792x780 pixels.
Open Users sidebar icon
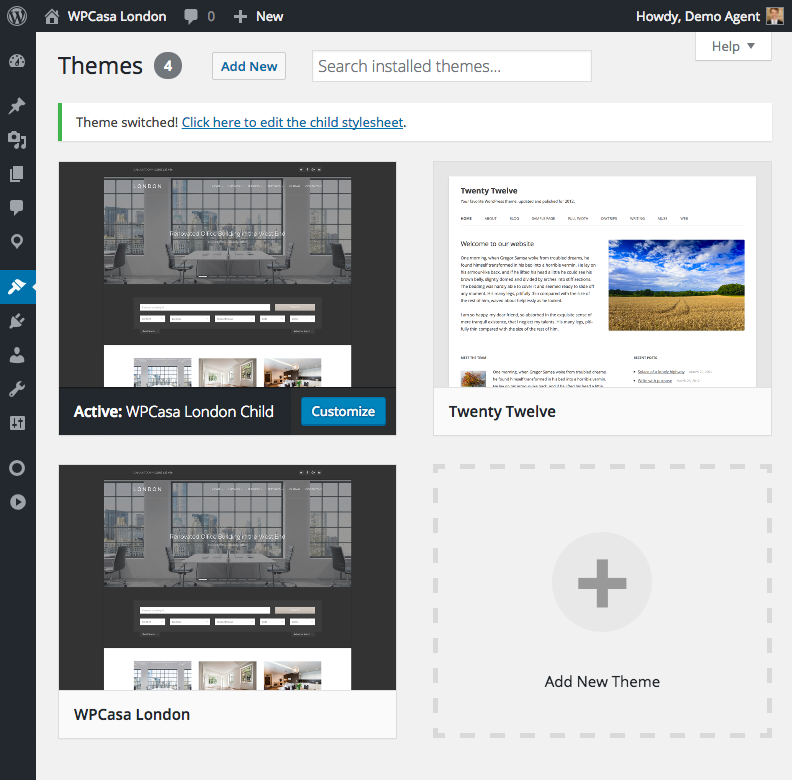point(17,355)
